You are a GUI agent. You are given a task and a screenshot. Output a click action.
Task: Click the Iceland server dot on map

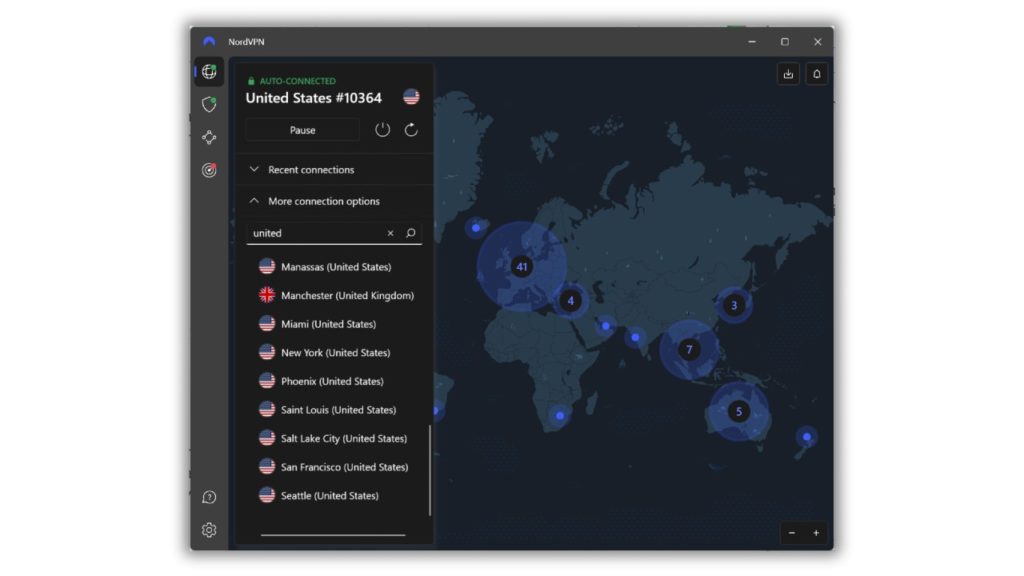coord(476,228)
